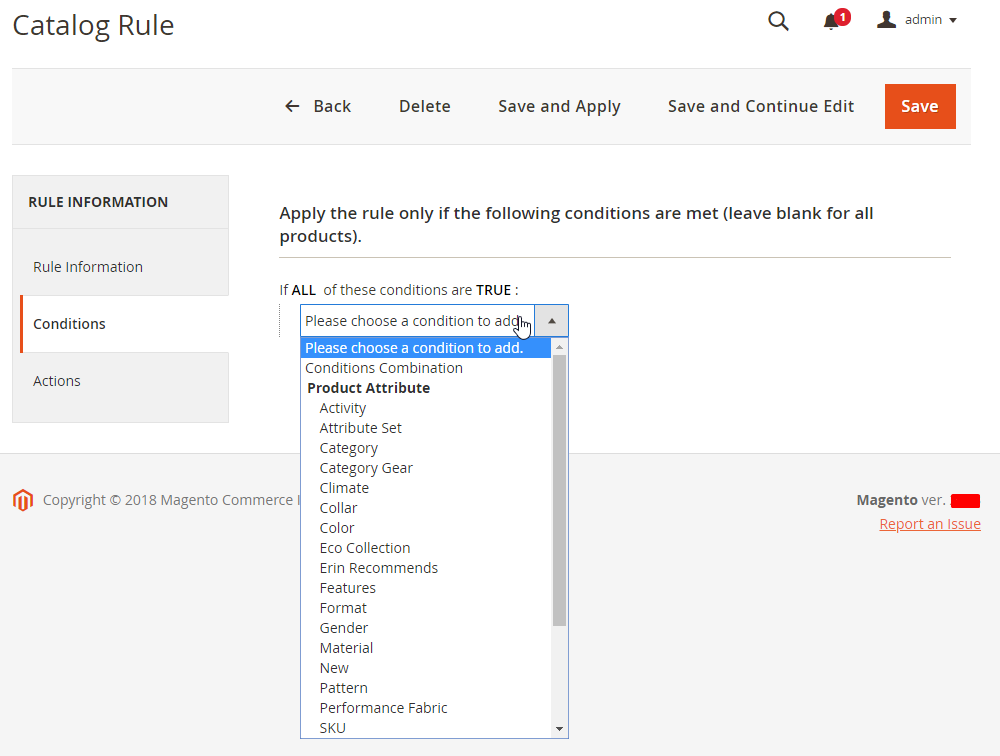1000x756 pixels.
Task: Click the admin user avatar icon
Action: coord(886,20)
